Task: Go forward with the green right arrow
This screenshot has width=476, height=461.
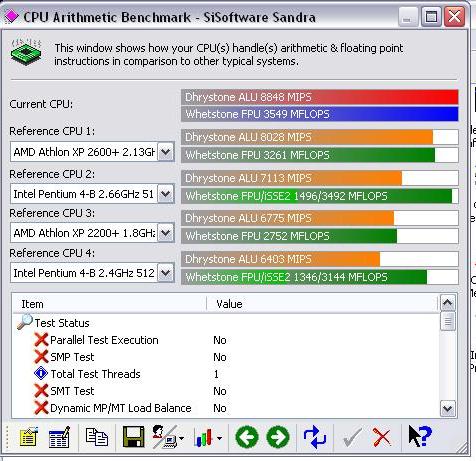Action: [278, 437]
